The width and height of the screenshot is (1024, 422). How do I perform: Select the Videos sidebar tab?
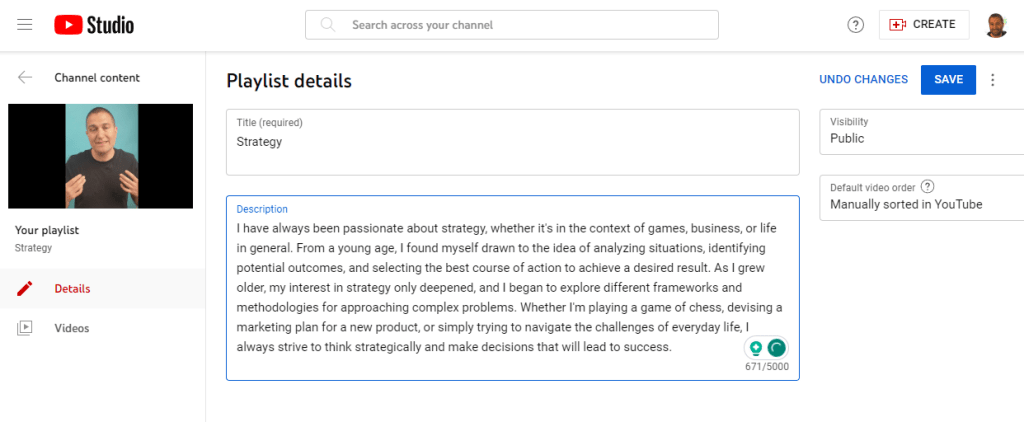coord(103,328)
